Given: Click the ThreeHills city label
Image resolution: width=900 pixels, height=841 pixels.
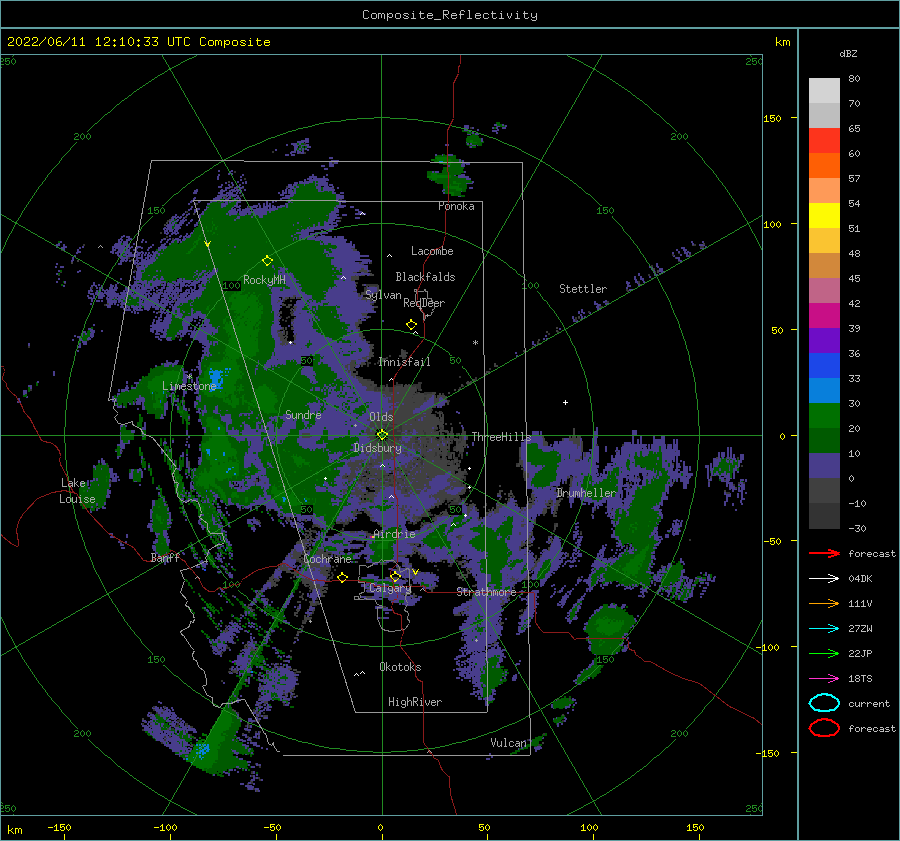Looking at the screenshot, I should (x=501, y=437).
